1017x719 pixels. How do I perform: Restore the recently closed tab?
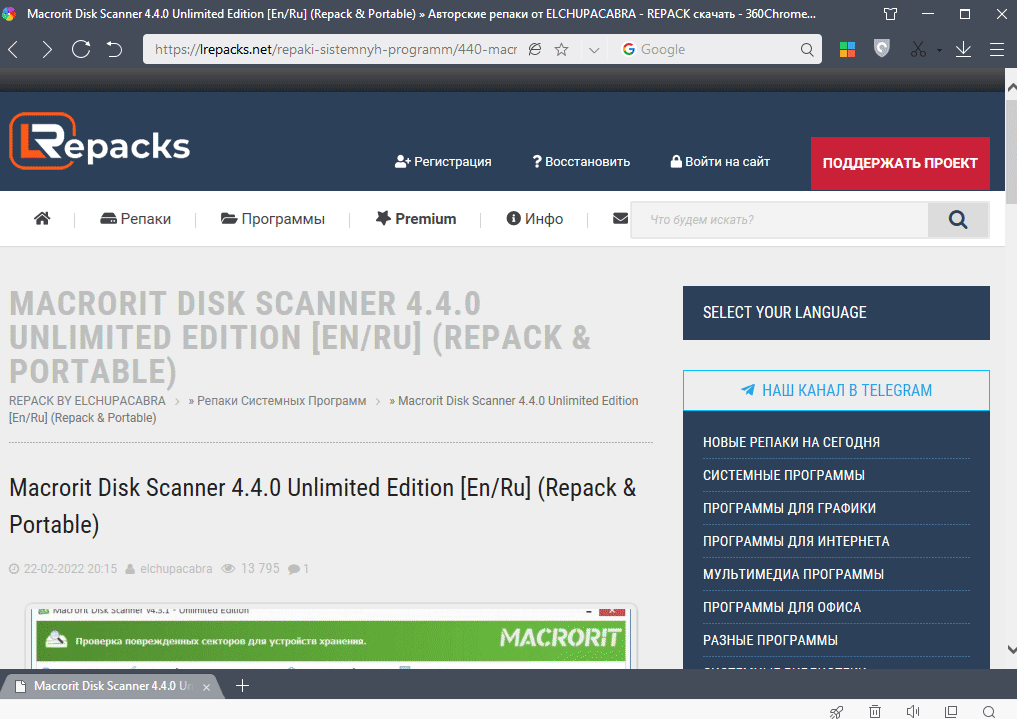(114, 49)
